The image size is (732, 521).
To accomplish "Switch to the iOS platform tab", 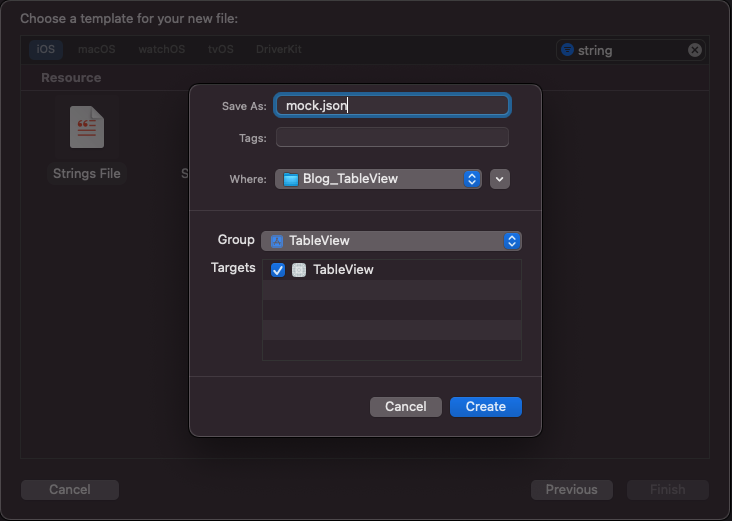I will (46, 49).
